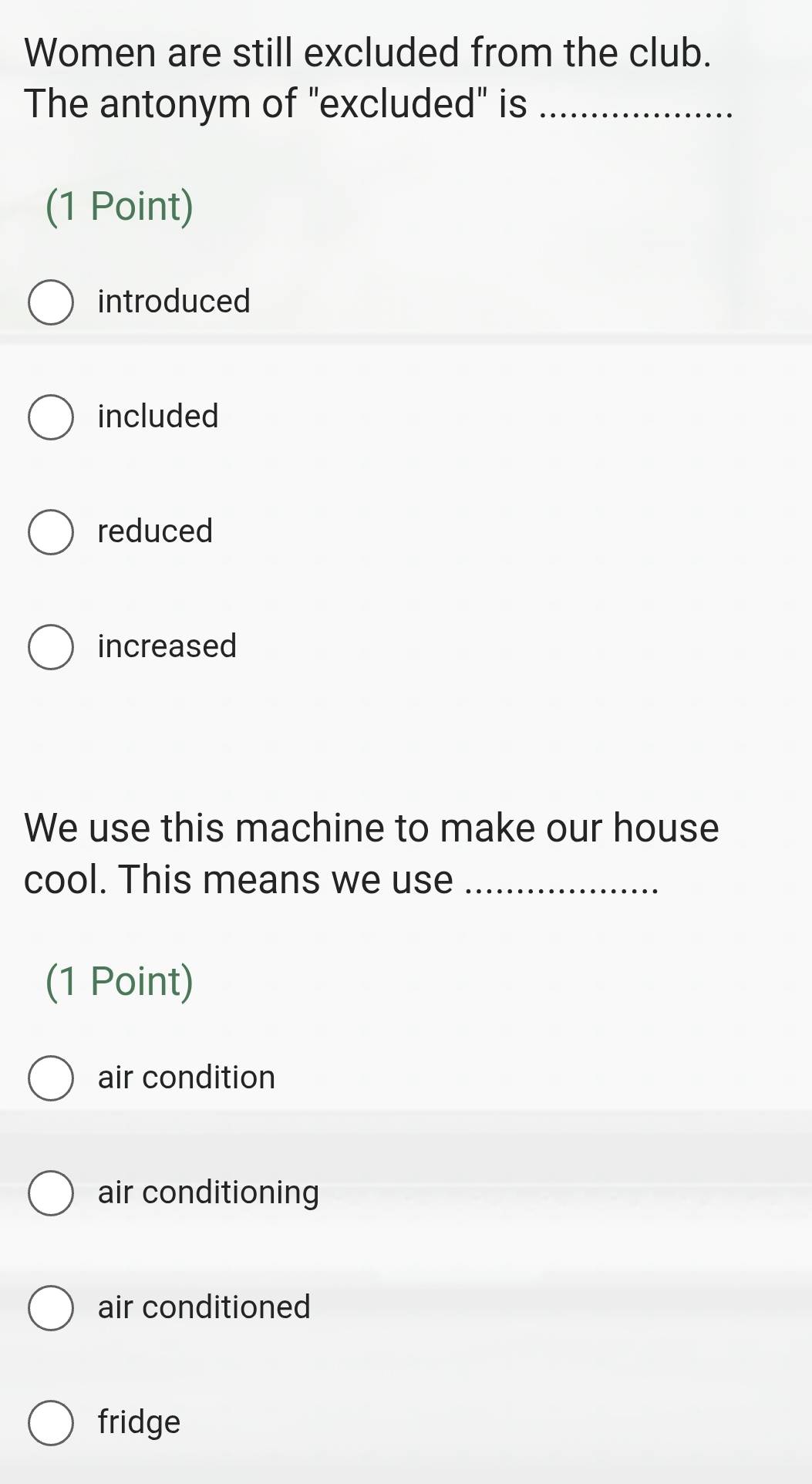
Task: Click the "air conditioned" option text
Action: tap(204, 1307)
